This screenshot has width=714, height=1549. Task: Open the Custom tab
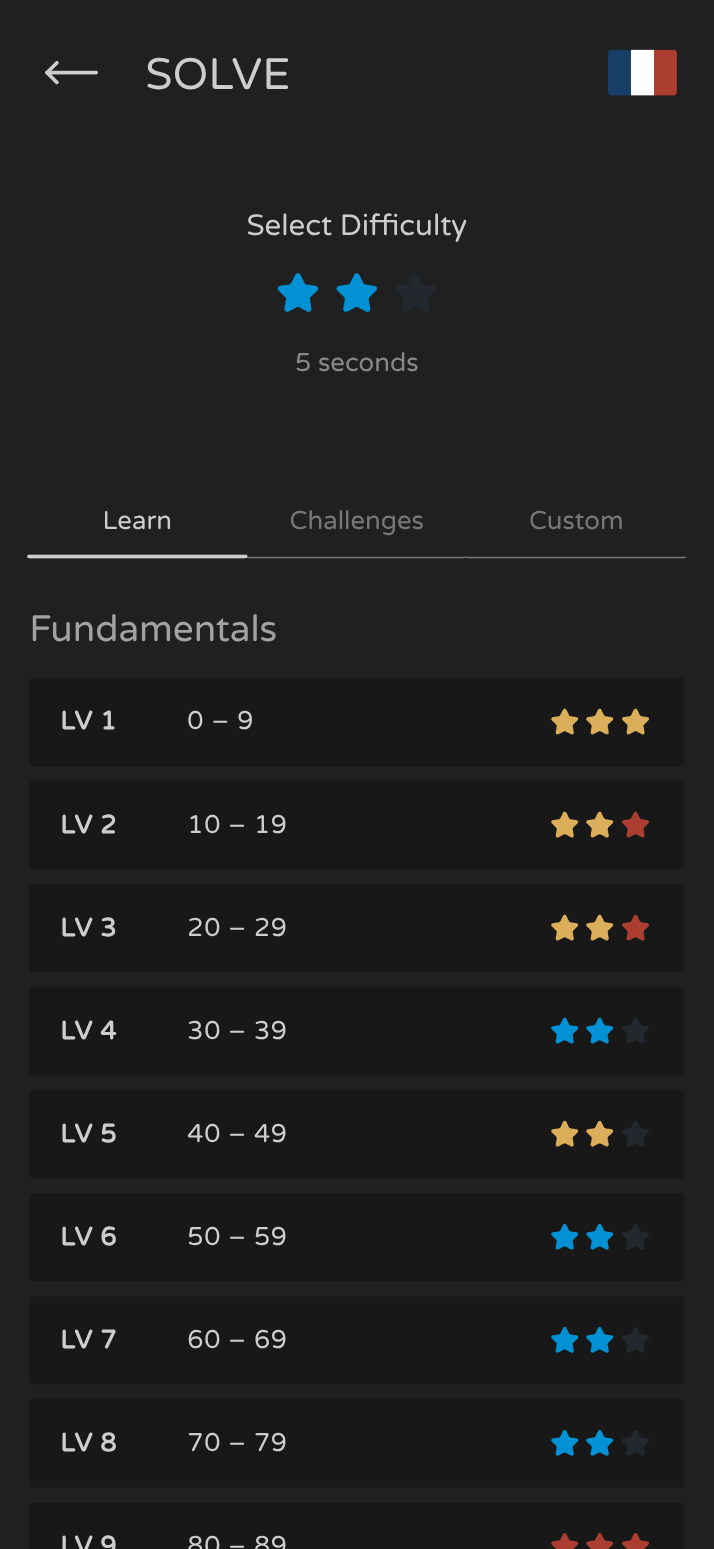click(x=576, y=521)
